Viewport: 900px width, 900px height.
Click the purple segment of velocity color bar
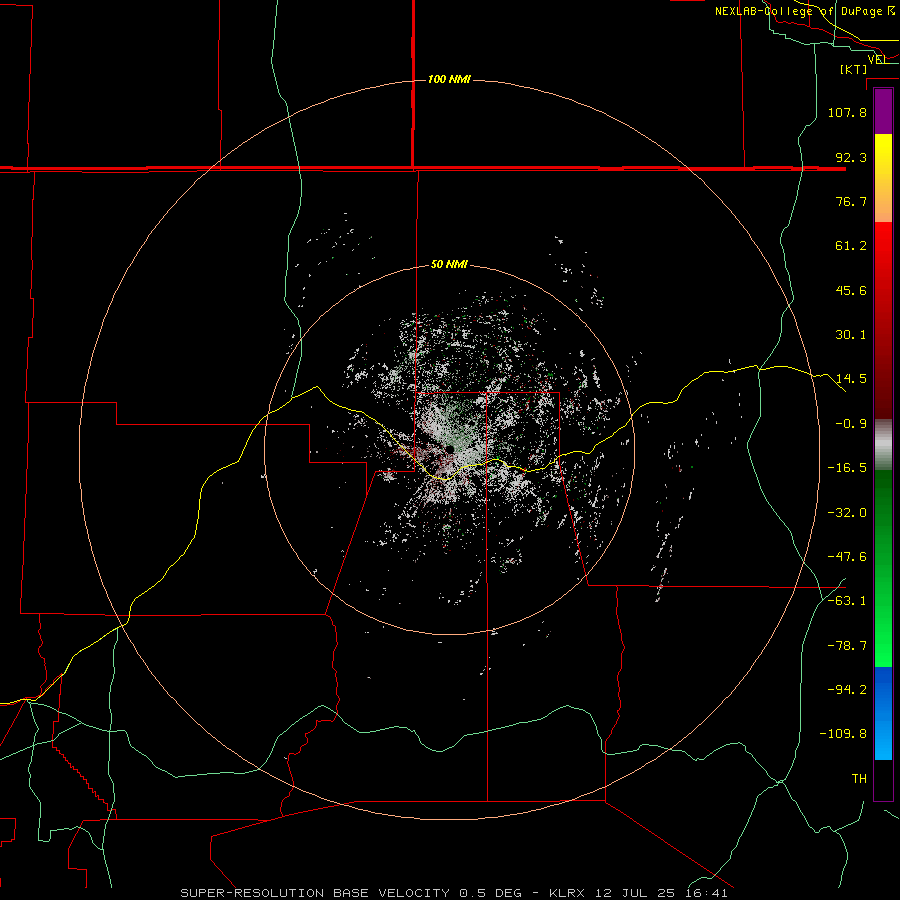pyautogui.click(x=883, y=112)
